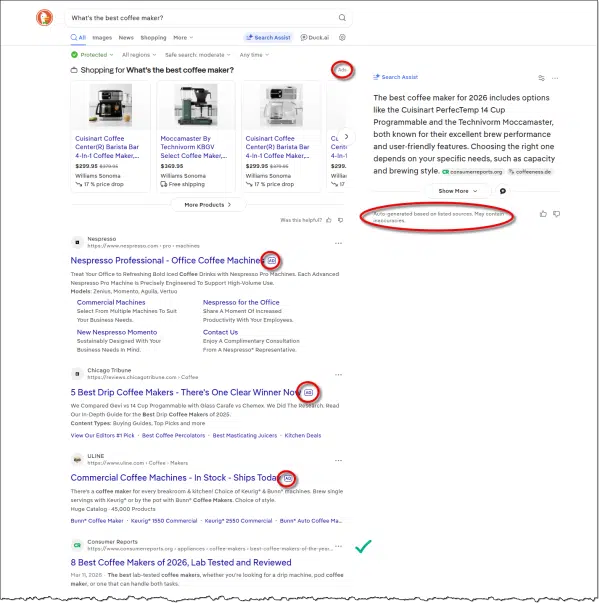This screenshot has height=605, width=600.
Task: Open Moccamaster By Technivorm KBGV product title
Action: [194, 147]
